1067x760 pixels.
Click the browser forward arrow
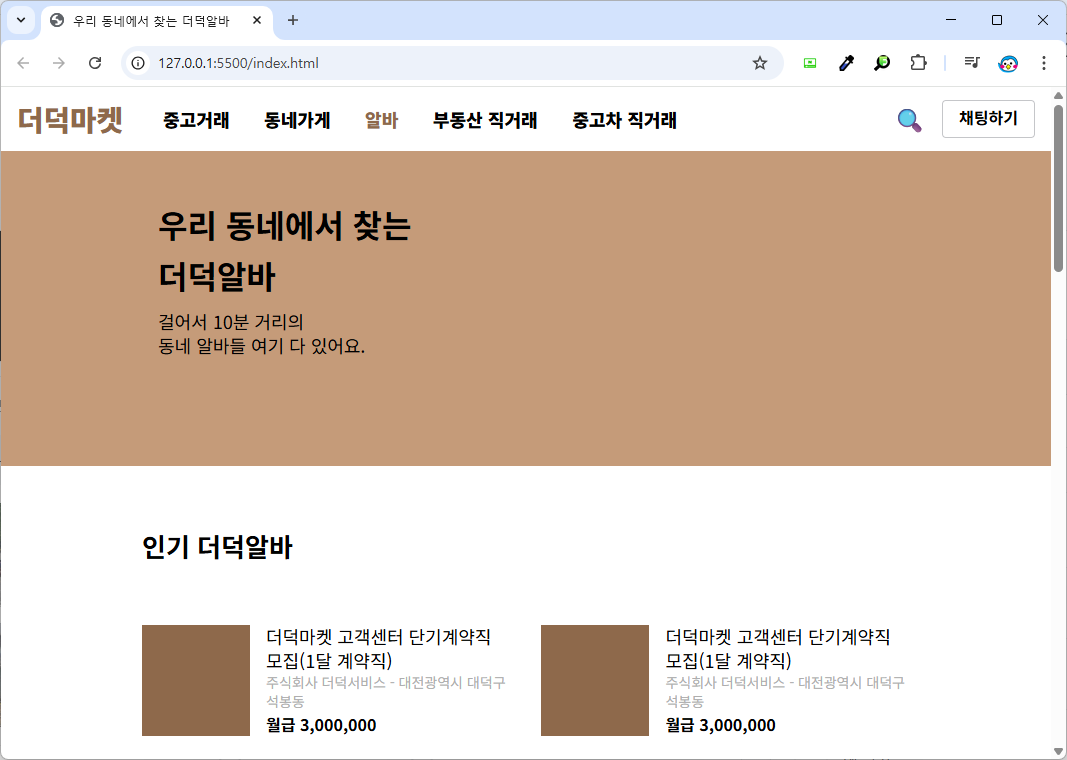click(x=59, y=63)
